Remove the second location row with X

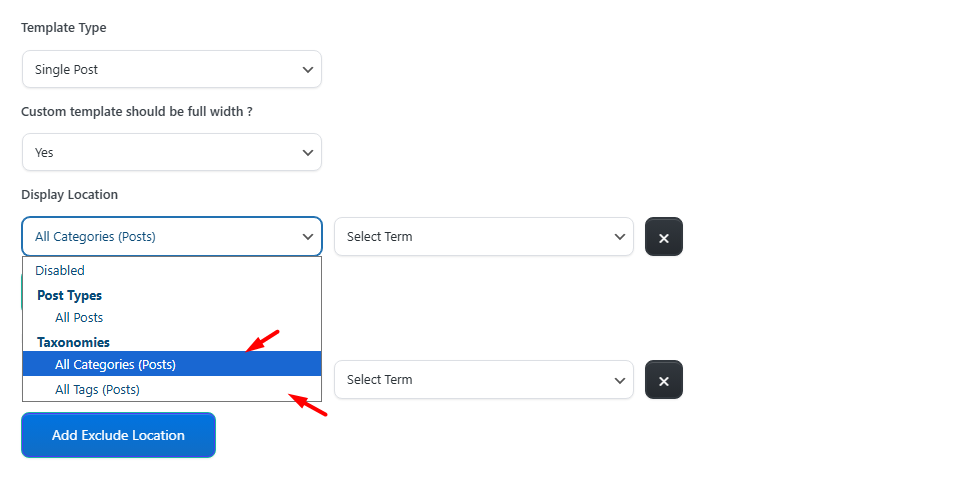pyautogui.click(x=663, y=380)
